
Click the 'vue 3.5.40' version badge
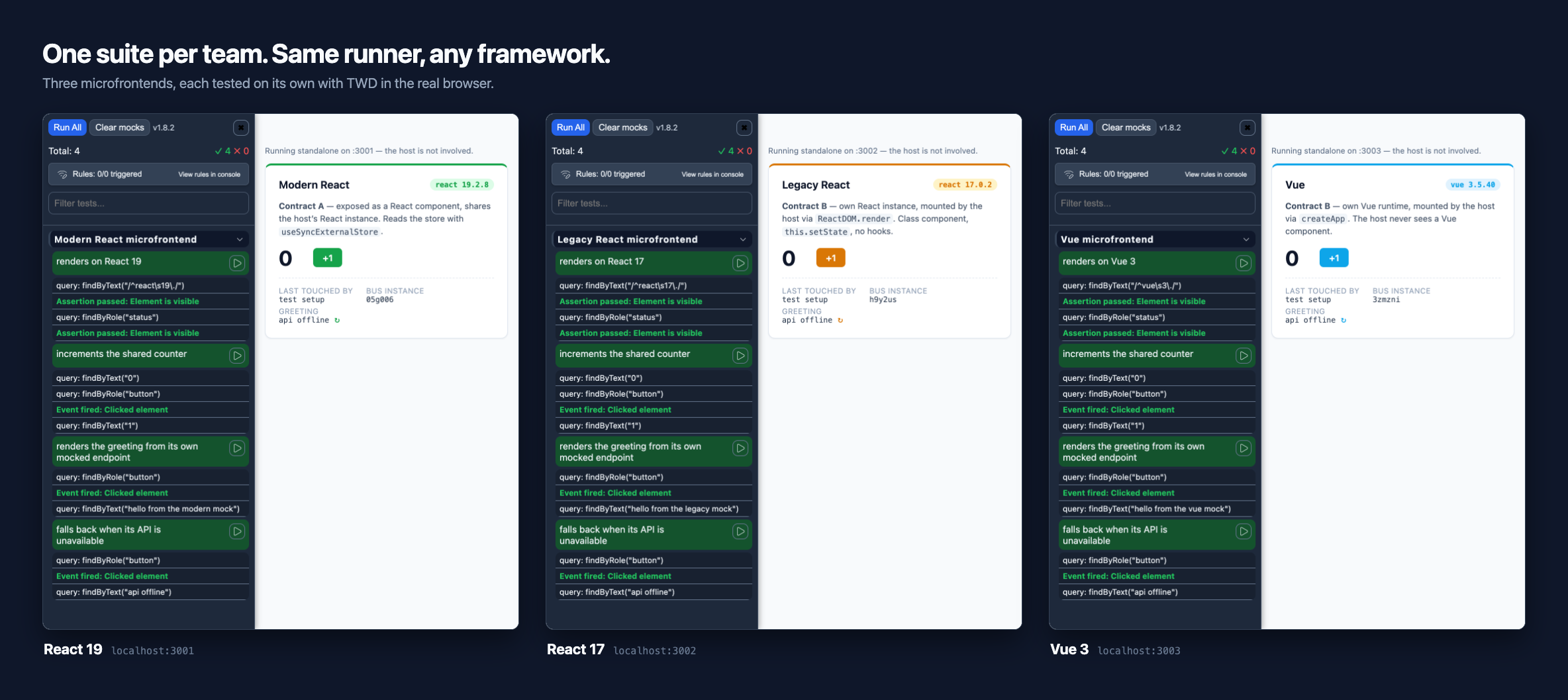coord(1473,185)
